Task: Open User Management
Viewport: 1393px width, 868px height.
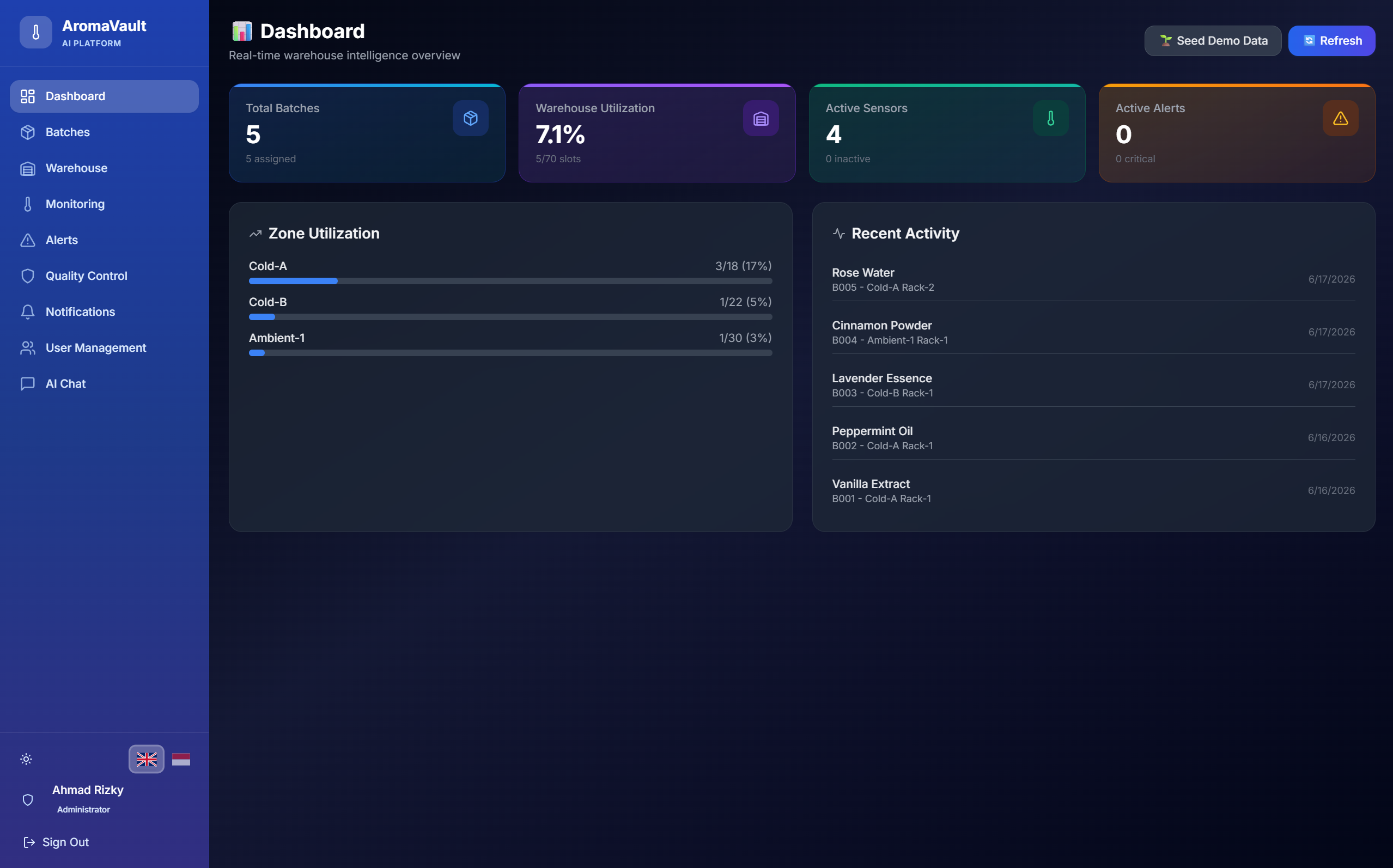Action: pos(105,348)
